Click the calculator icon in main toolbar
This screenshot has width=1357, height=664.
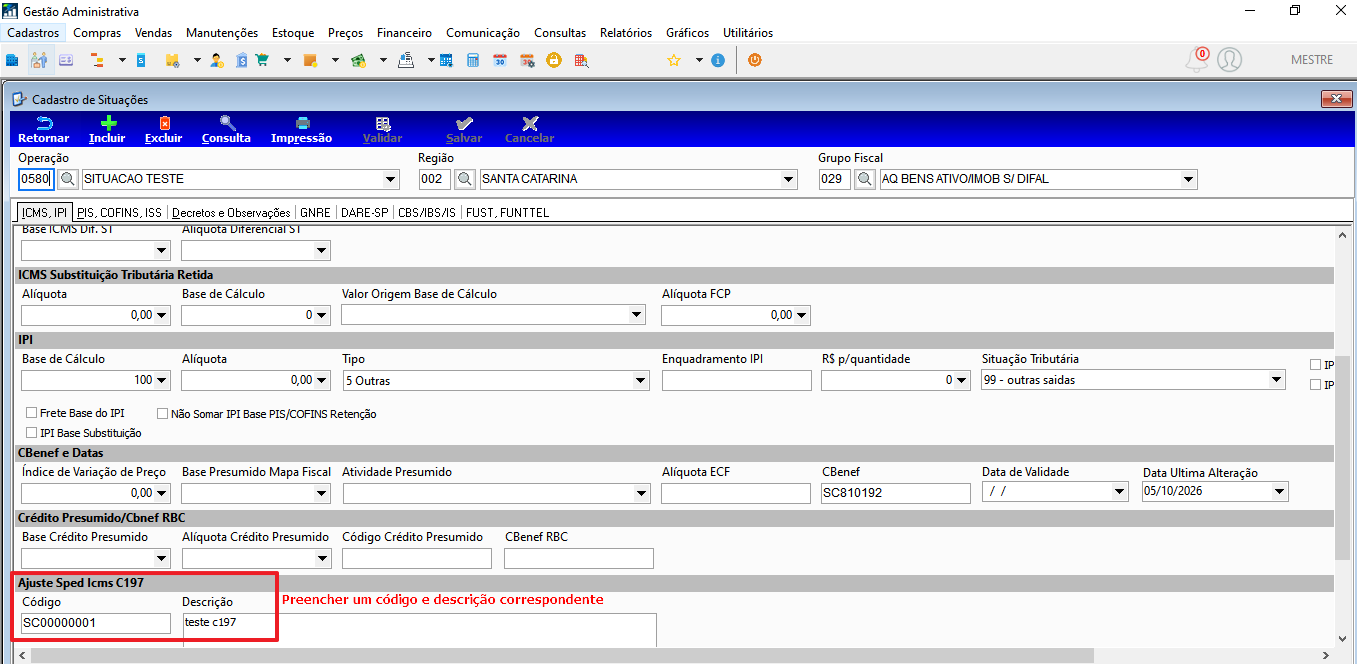coord(473,60)
